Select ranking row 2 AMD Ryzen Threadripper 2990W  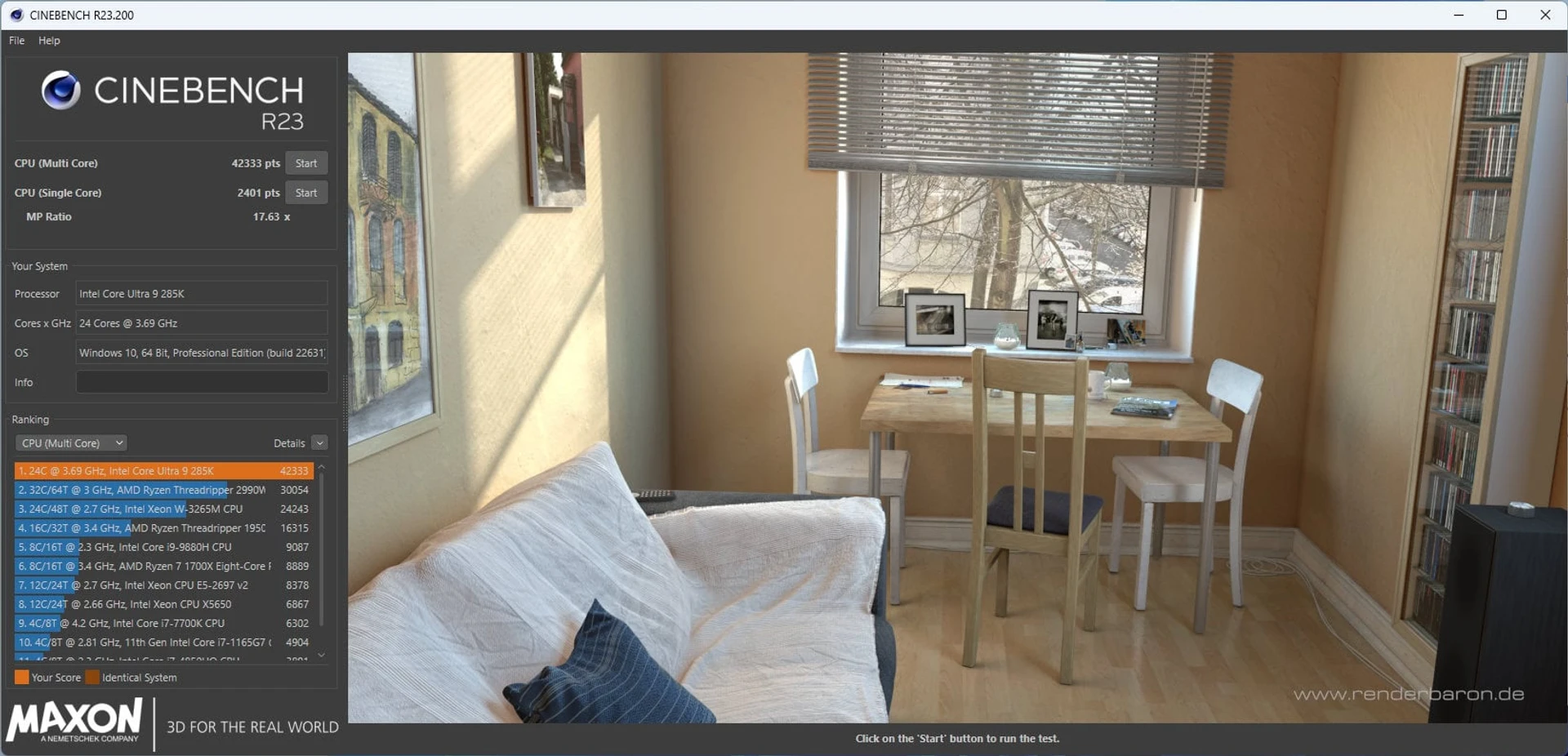point(164,490)
